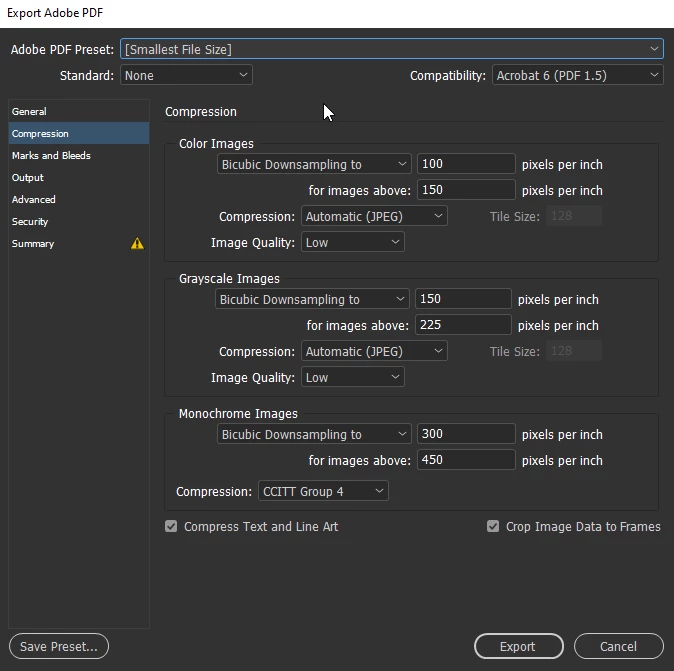Open Color Images downsampling method dropdown

[314, 164]
